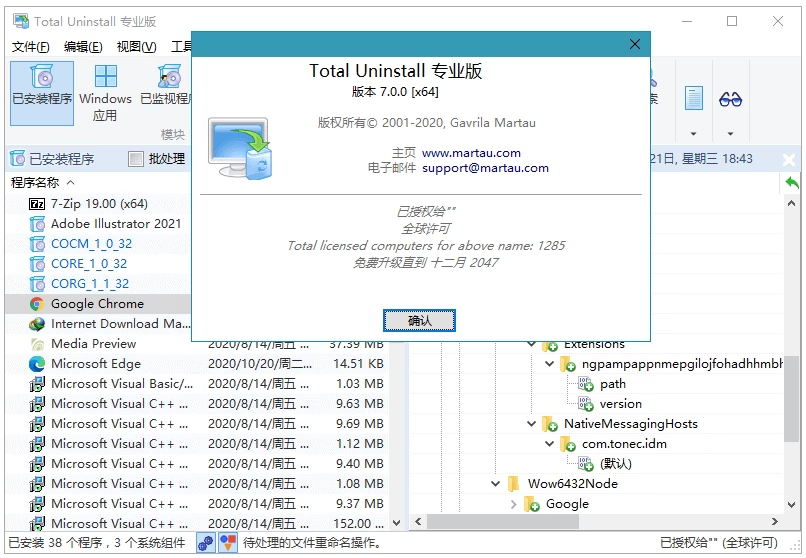Click the blue gears status bar icon

pos(206,543)
